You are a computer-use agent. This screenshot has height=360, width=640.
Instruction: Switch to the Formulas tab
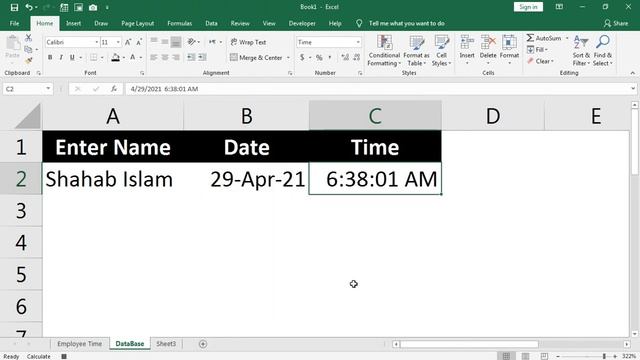(x=180, y=24)
